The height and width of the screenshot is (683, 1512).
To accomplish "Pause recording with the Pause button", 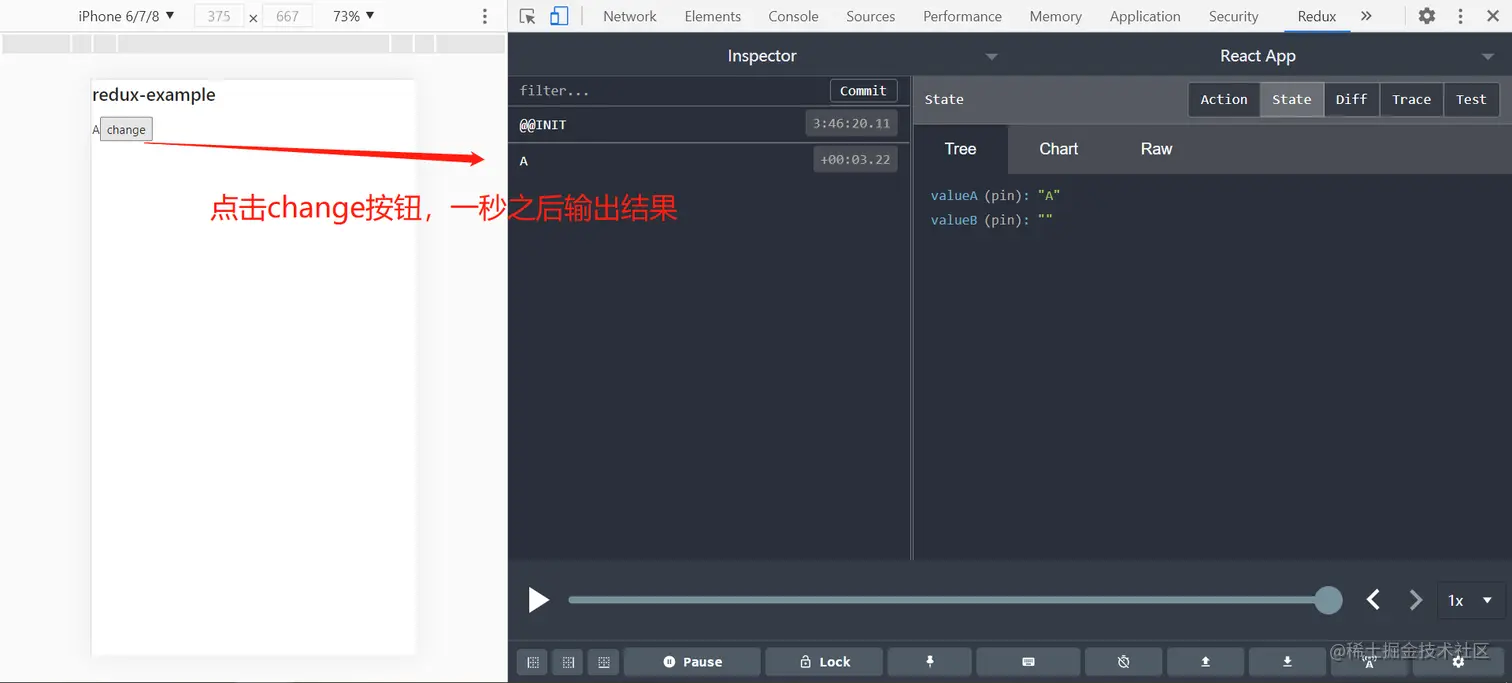I will click(692, 662).
